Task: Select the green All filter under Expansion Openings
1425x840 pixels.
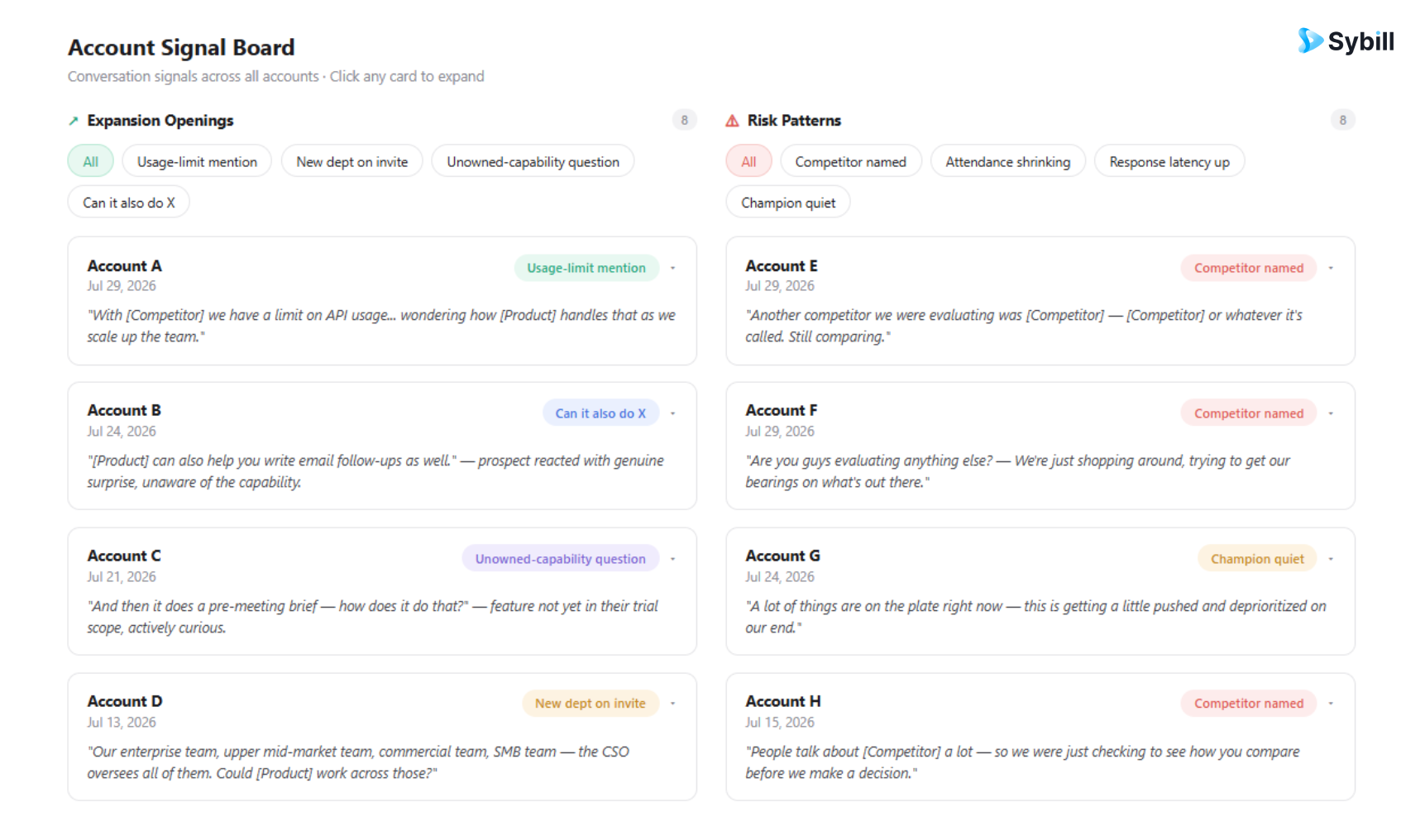Action: point(90,161)
